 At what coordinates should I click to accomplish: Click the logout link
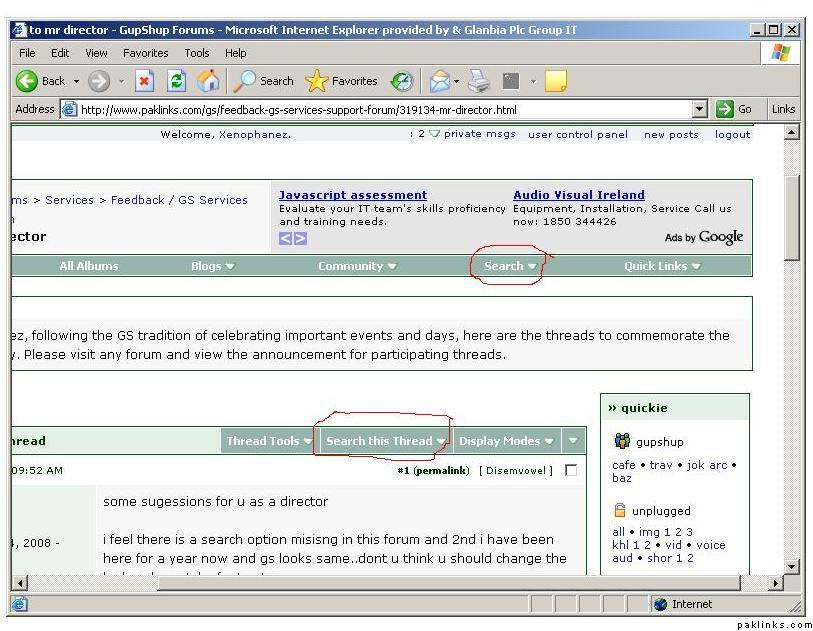point(732,134)
